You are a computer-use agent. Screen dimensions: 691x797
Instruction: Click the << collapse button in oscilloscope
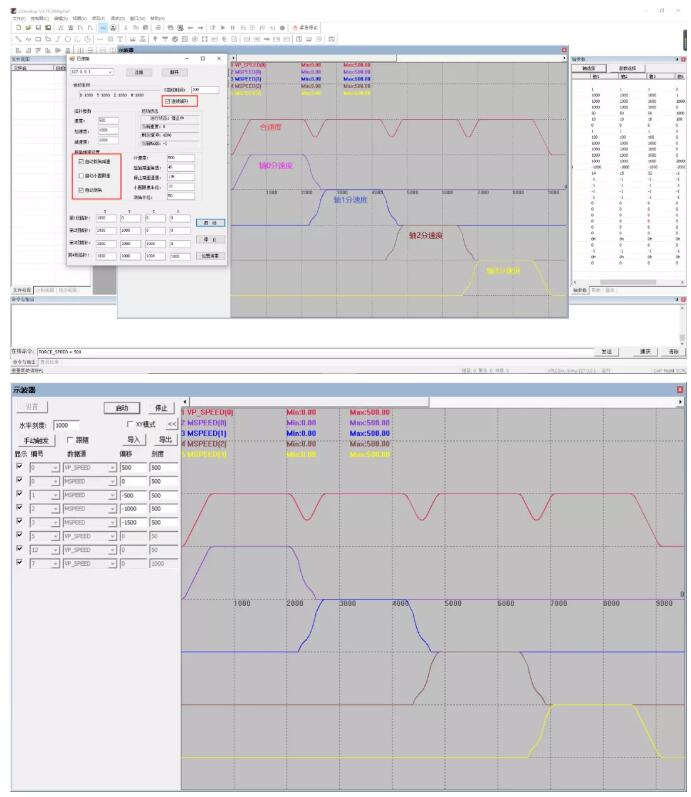pos(171,424)
